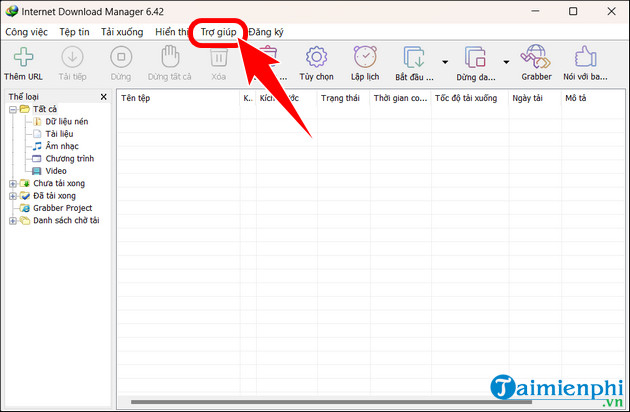Screen dimensions: 630x412
Task: Close the Thể loại categories panel
Action: [x=104, y=97]
